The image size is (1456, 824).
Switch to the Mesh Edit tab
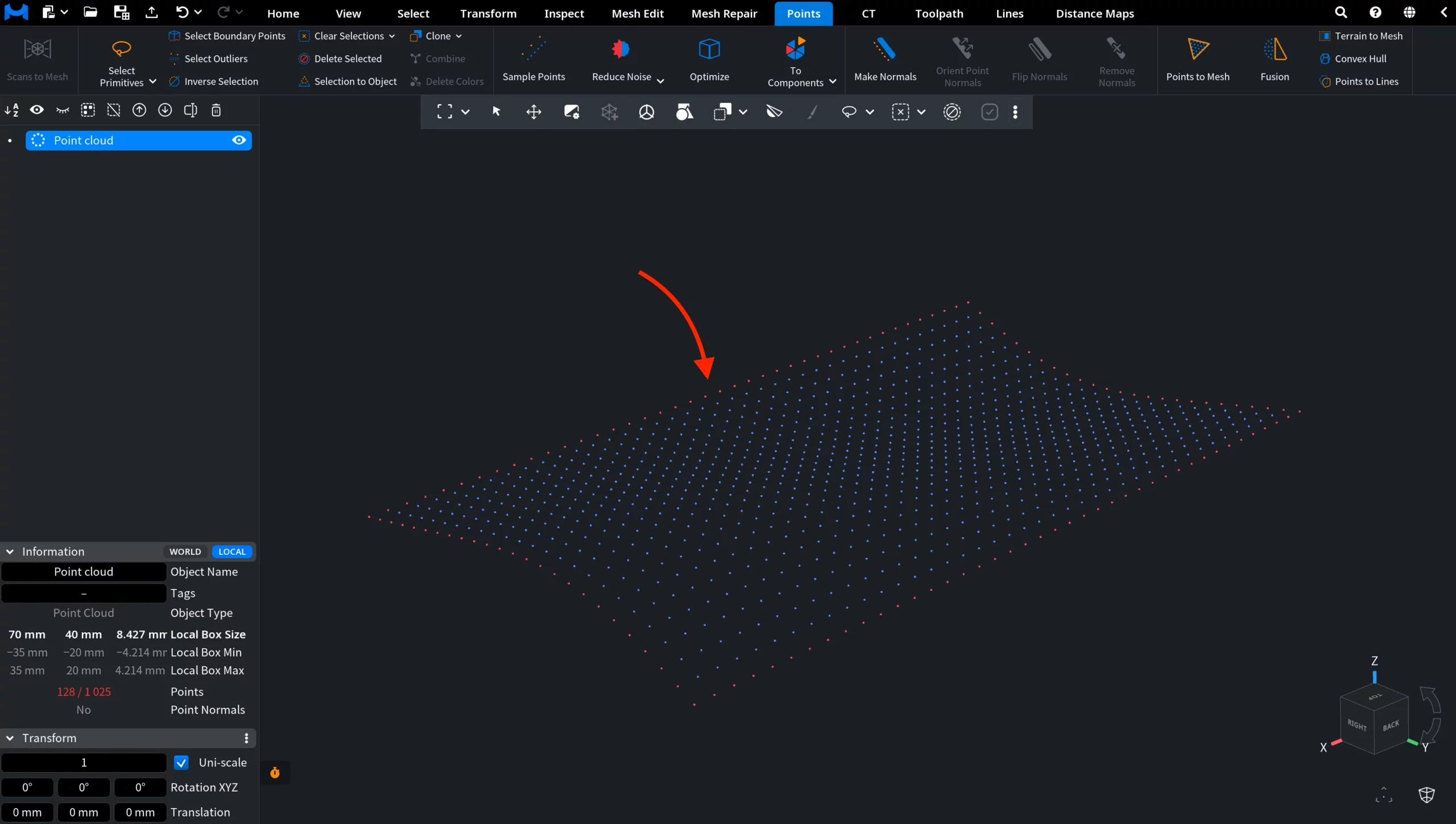click(x=638, y=13)
